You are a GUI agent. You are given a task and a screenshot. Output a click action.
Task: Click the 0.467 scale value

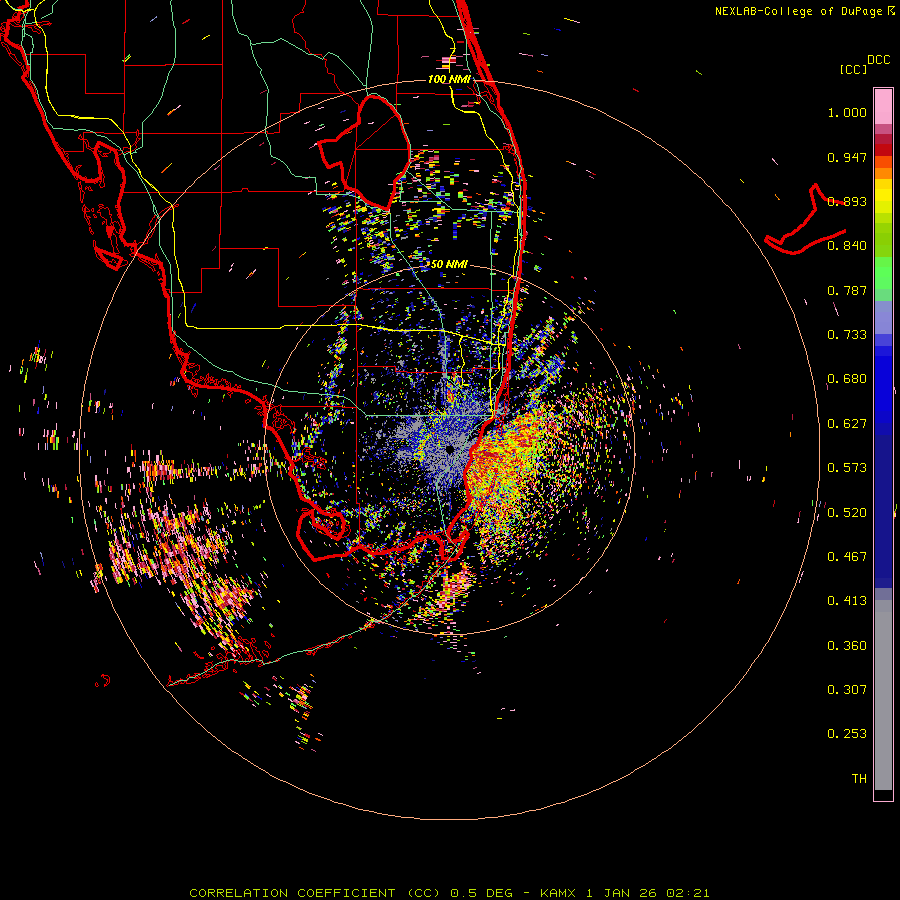[x=847, y=557]
